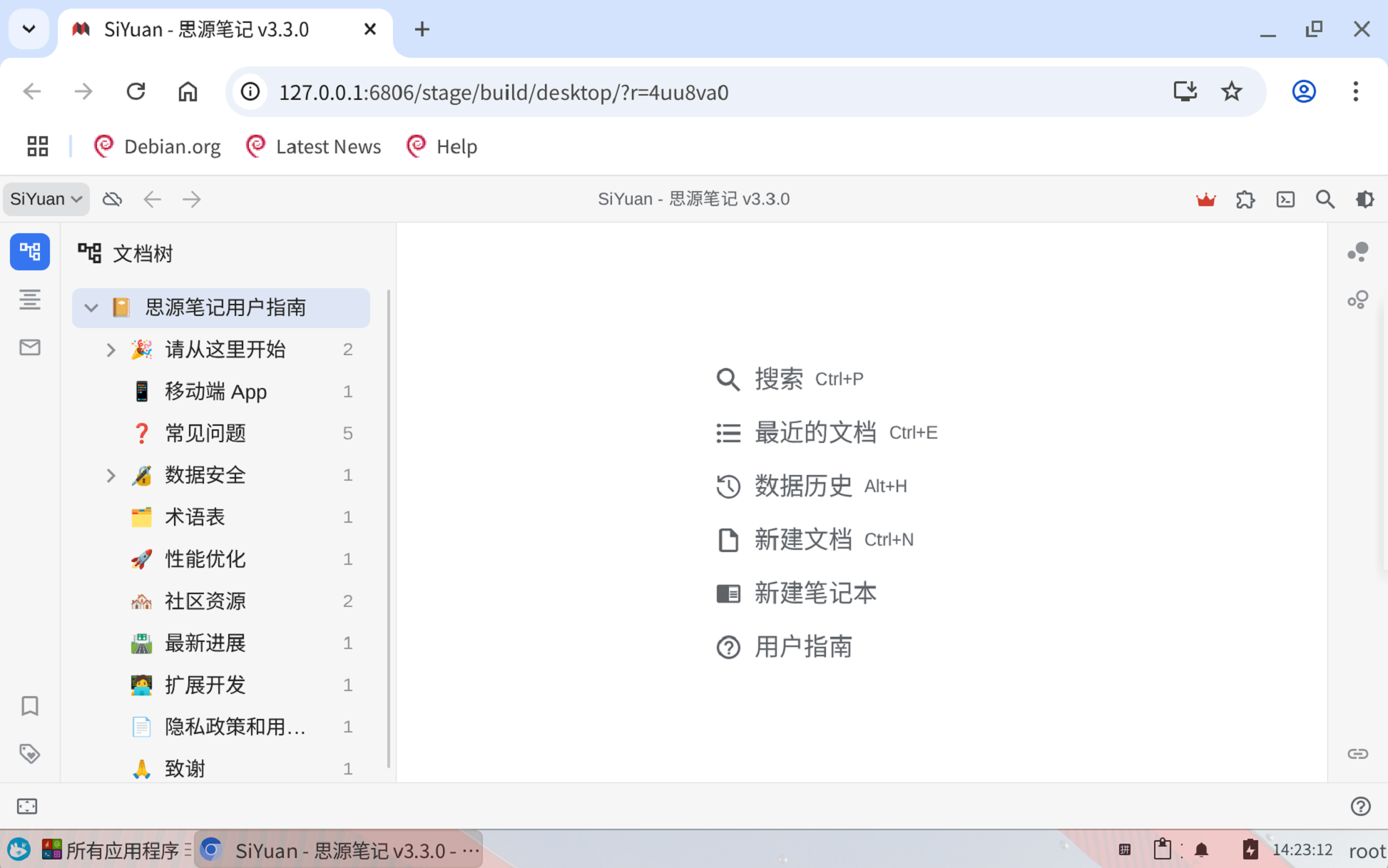Expand the 请从这里开始 tree item
Image resolution: width=1388 pixels, height=868 pixels.
111,349
